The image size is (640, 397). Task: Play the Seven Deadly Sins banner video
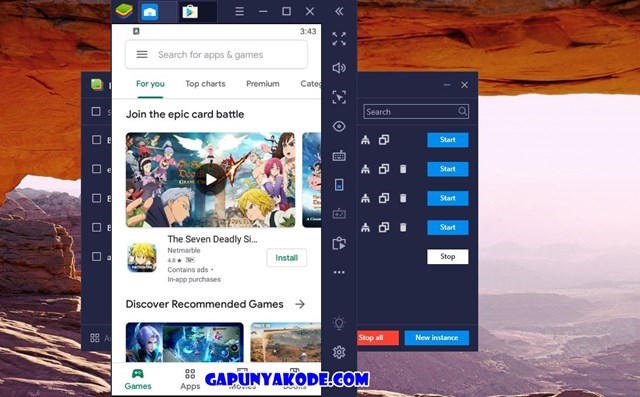pos(211,180)
